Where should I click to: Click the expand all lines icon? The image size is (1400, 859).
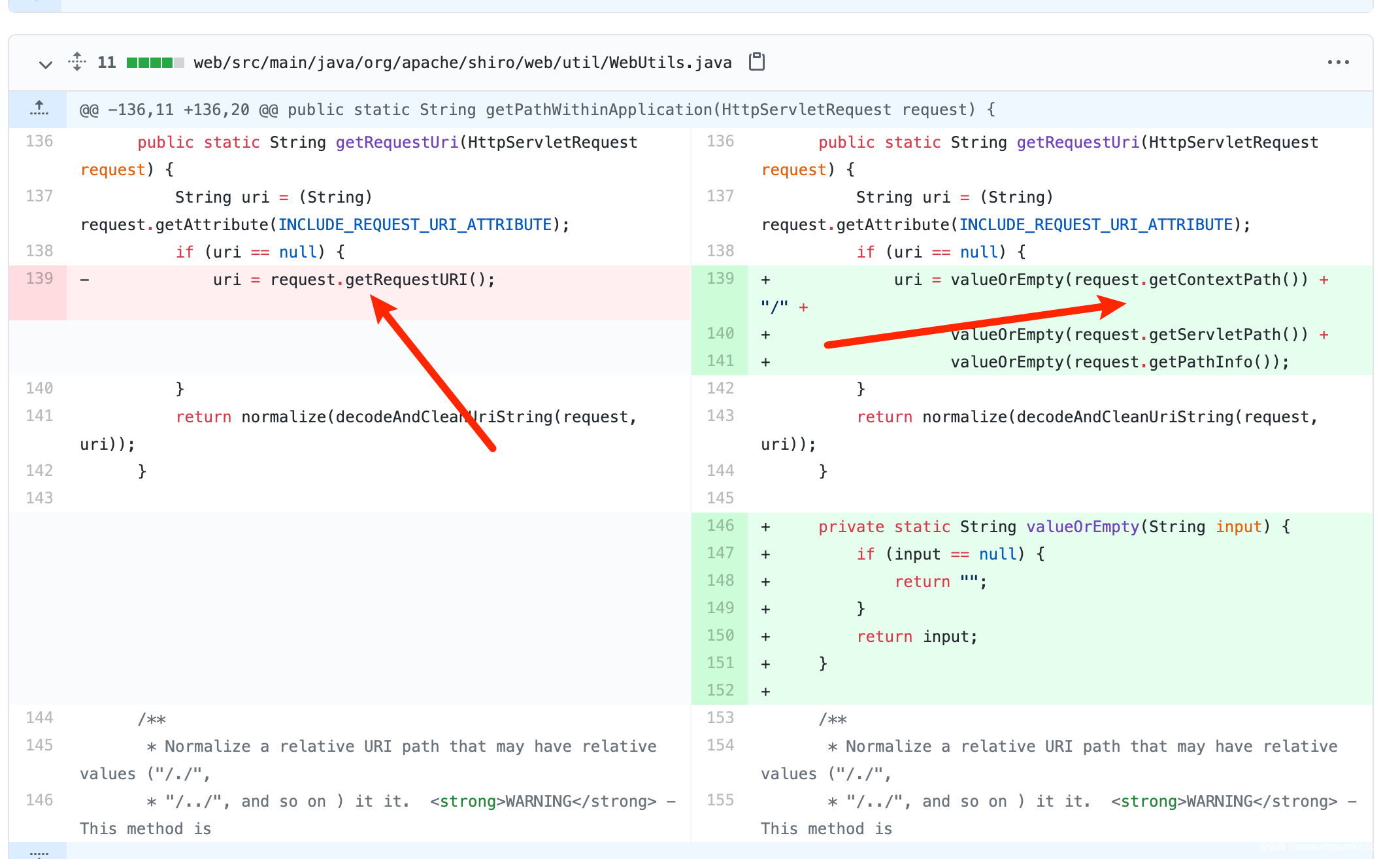tap(77, 62)
